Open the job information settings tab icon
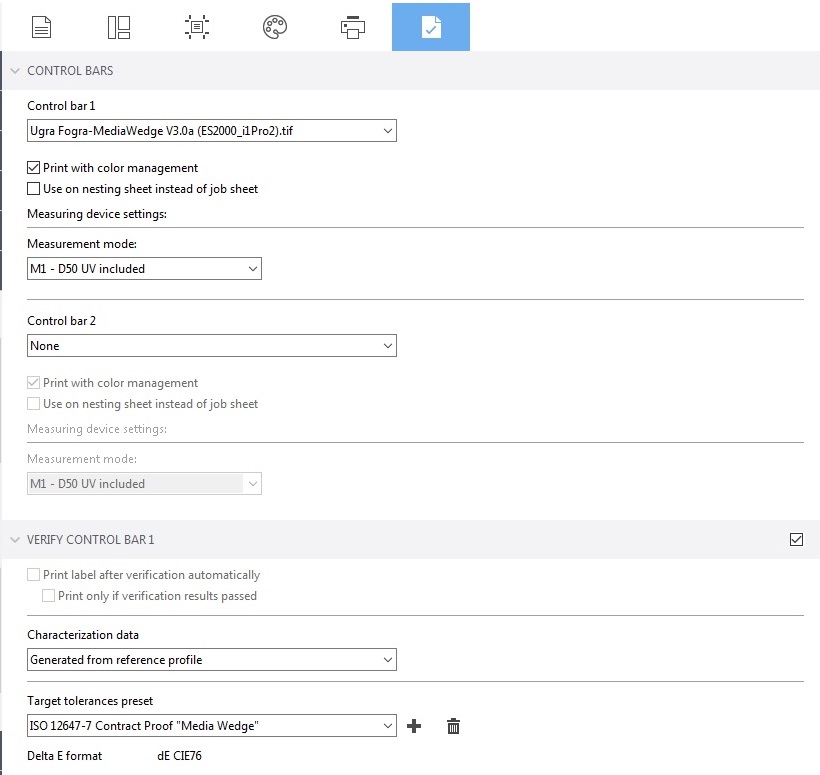The image size is (820, 775). coord(41,26)
